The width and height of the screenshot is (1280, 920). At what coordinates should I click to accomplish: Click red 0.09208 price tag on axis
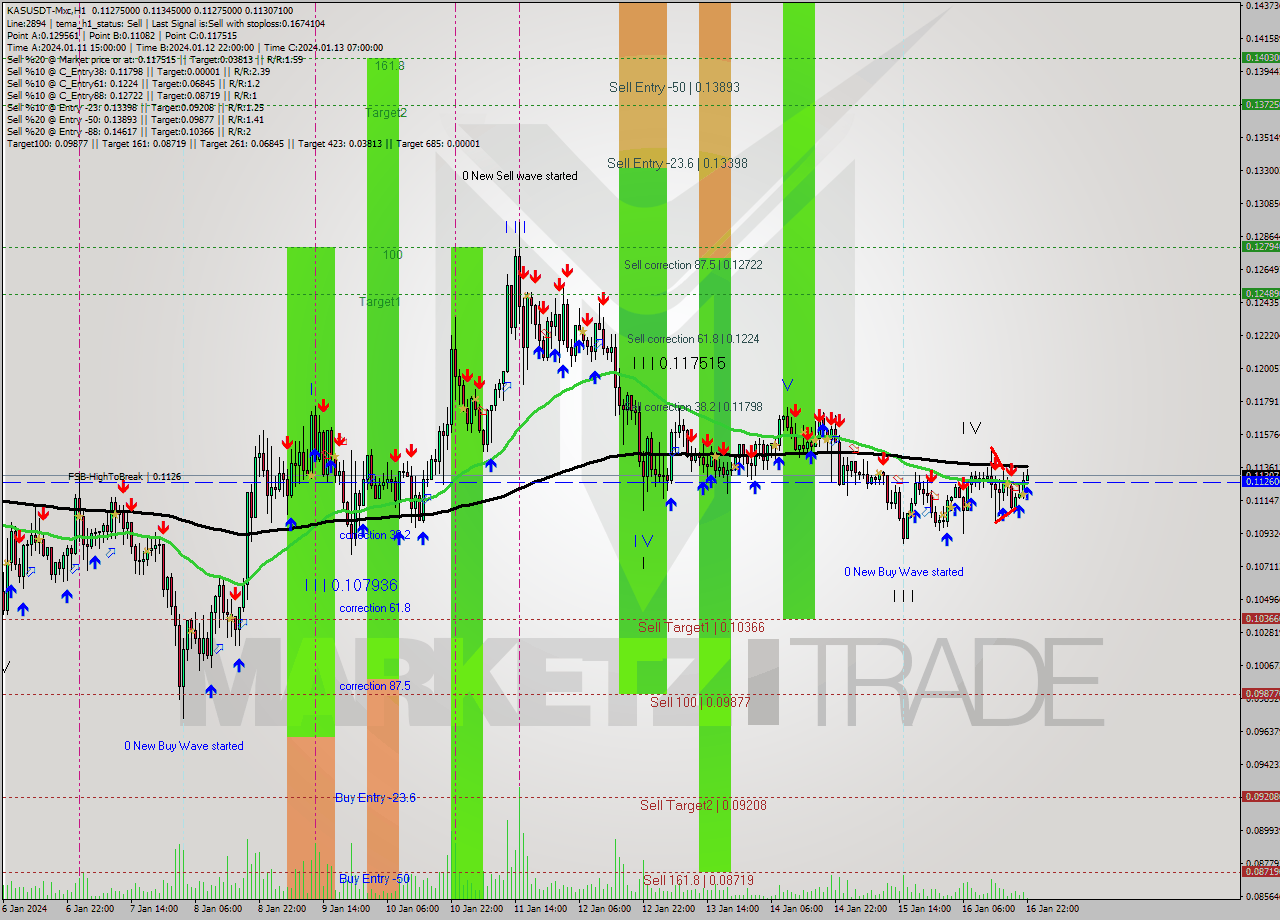1260,796
